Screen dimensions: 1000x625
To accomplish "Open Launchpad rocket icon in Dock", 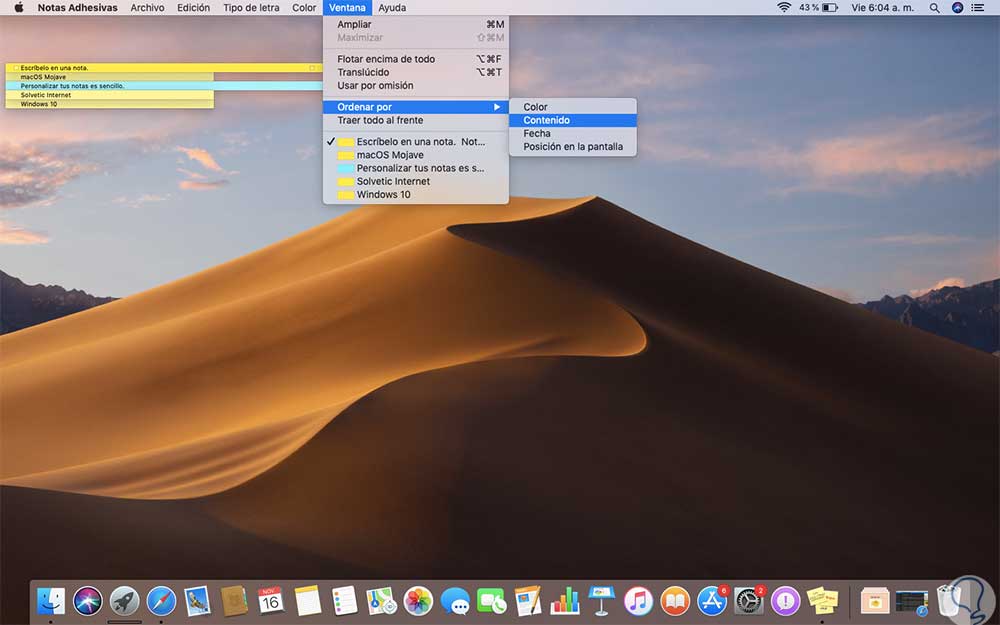I will 124,601.
